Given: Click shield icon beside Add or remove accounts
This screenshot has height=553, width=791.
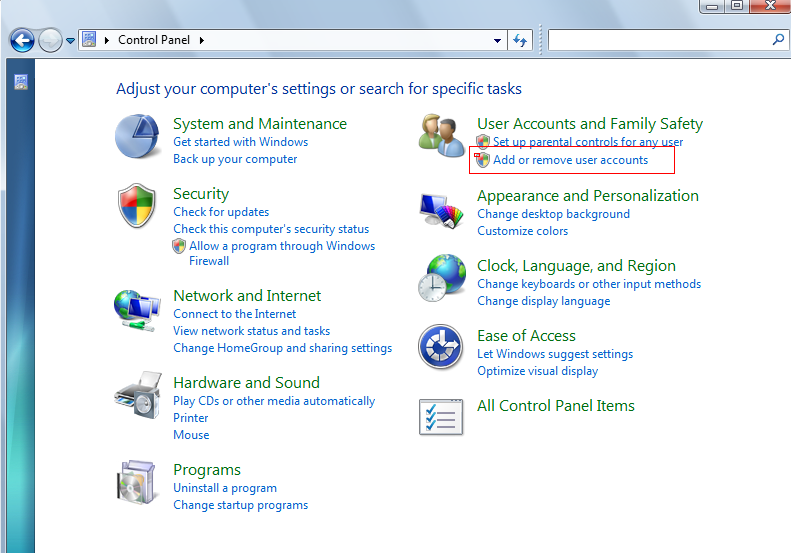Looking at the screenshot, I should click(483, 160).
